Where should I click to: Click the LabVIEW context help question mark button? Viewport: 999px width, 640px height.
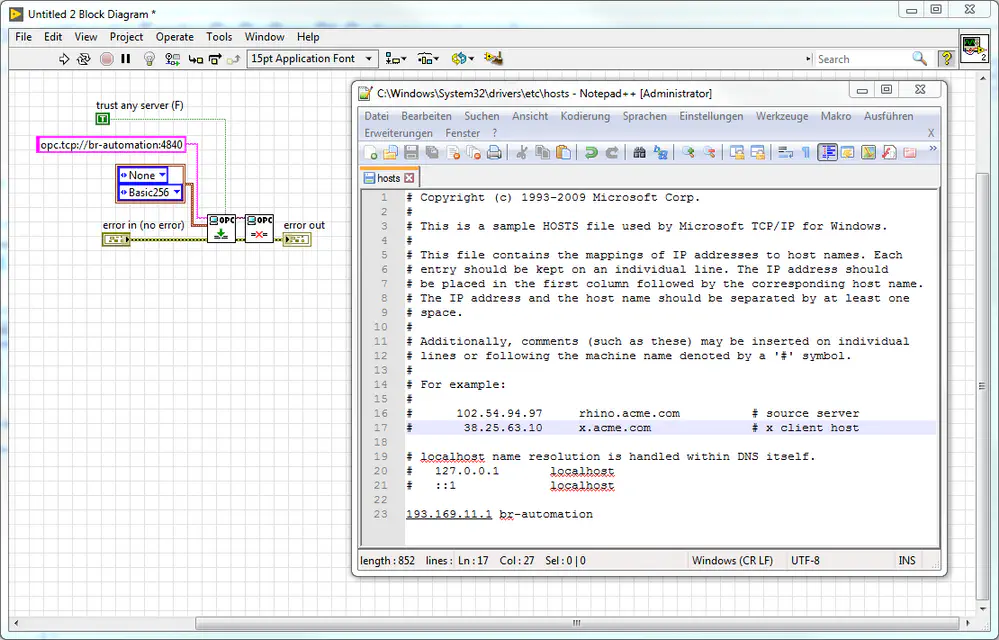(x=945, y=59)
